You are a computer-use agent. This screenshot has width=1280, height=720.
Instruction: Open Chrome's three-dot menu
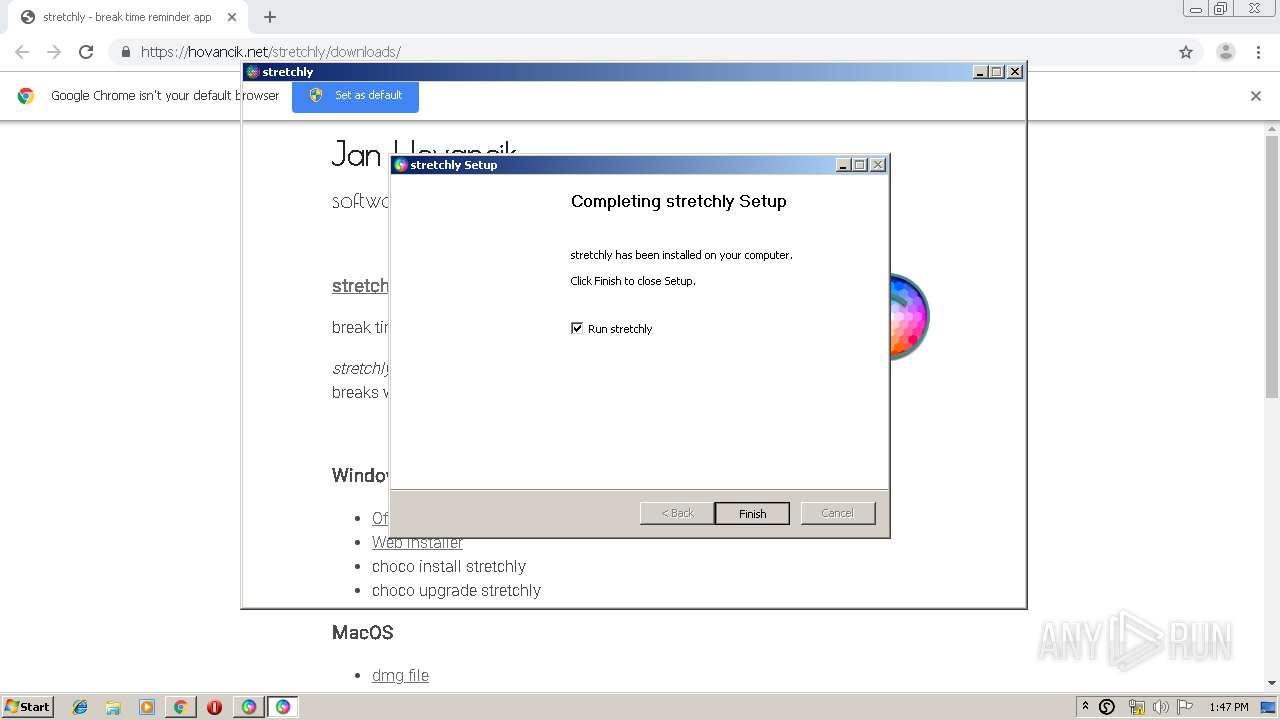(1259, 52)
